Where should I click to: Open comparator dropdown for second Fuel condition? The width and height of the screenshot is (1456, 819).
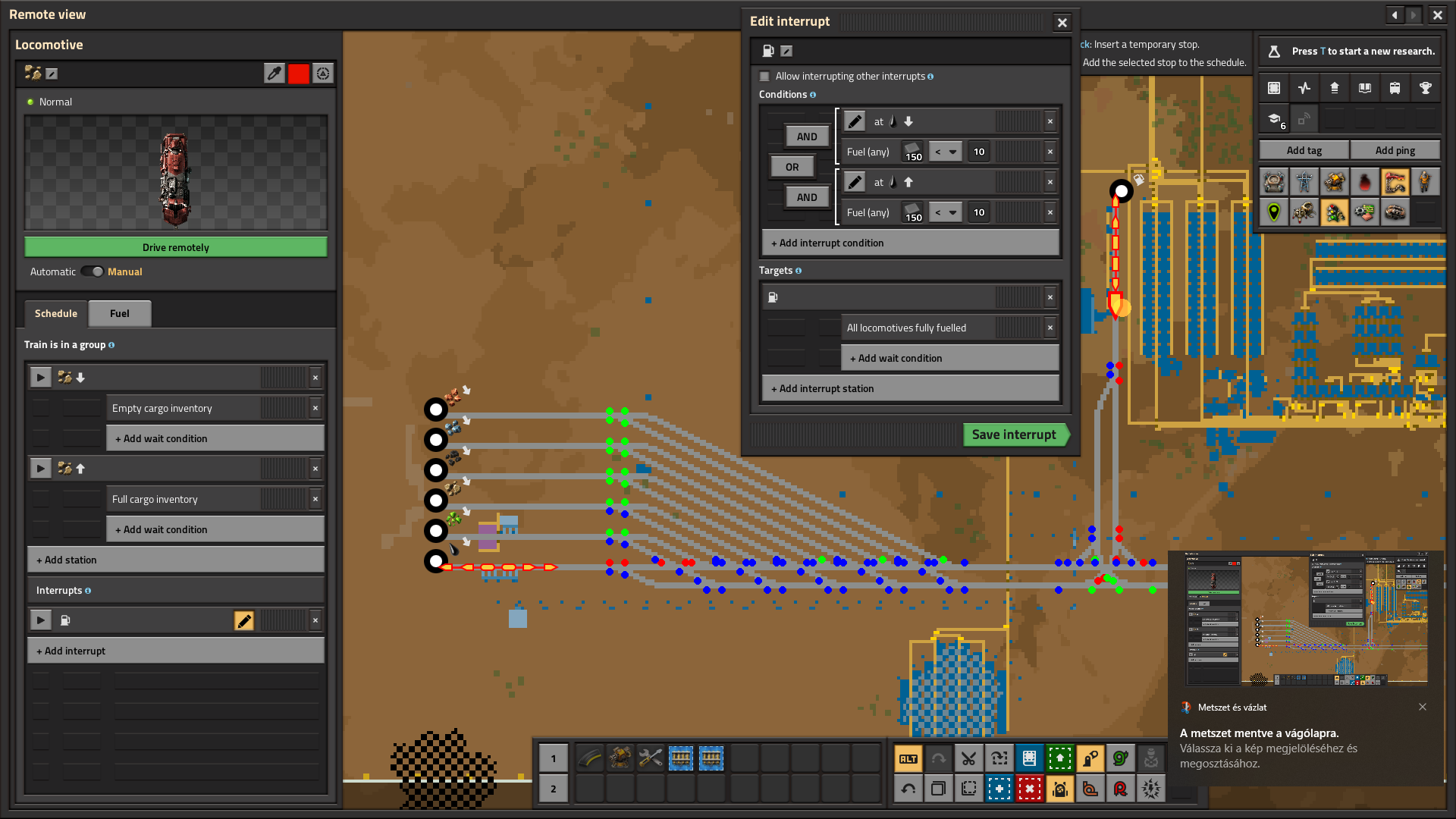click(x=945, y=212)
